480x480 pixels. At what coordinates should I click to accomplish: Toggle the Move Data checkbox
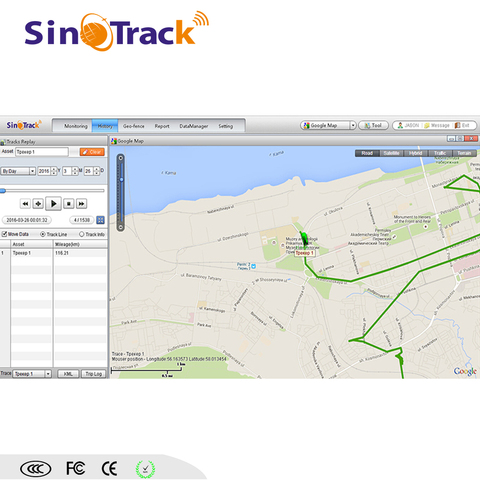click(4, 234)
